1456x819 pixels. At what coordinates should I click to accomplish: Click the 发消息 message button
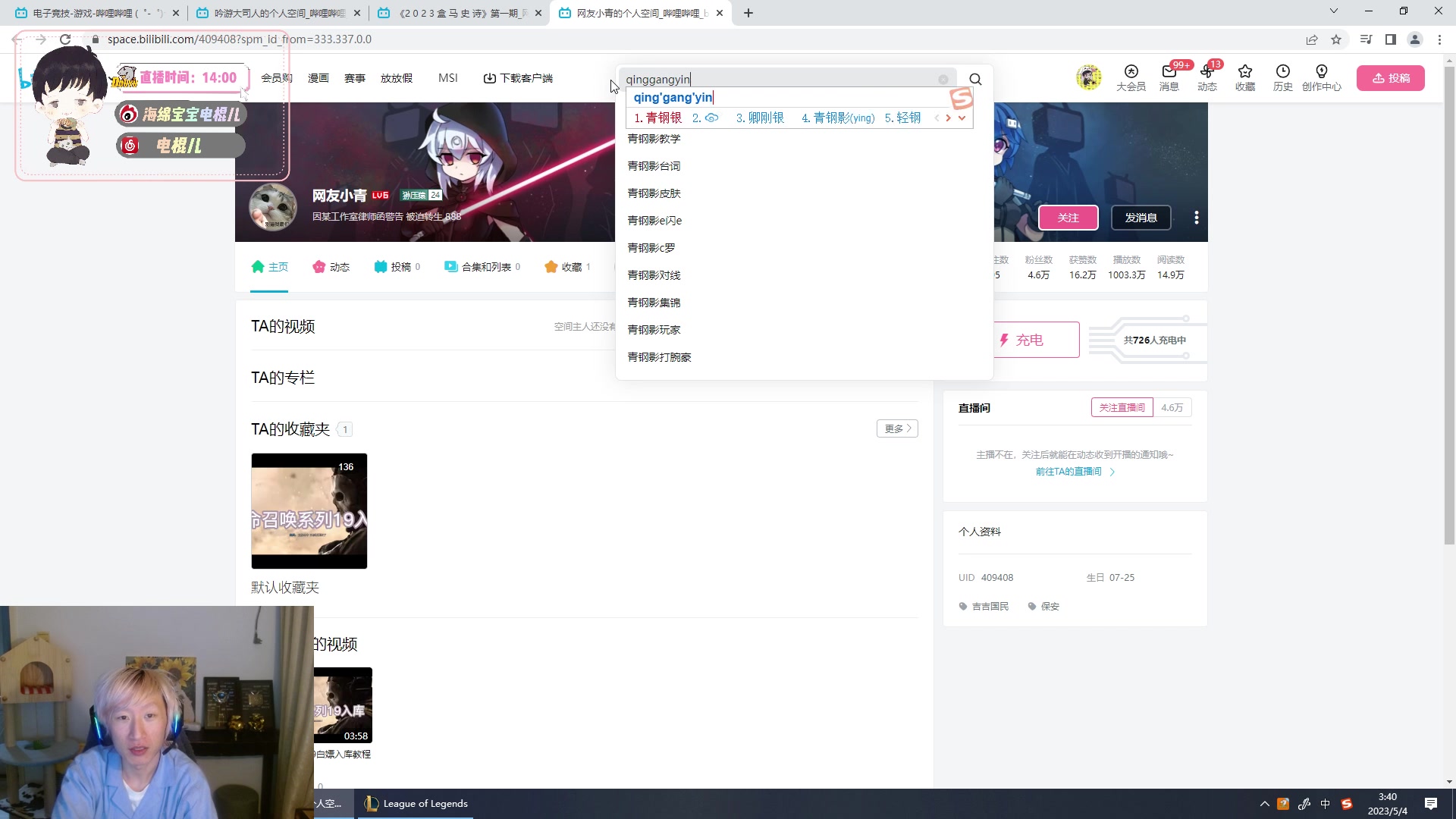coord(1141,218)
